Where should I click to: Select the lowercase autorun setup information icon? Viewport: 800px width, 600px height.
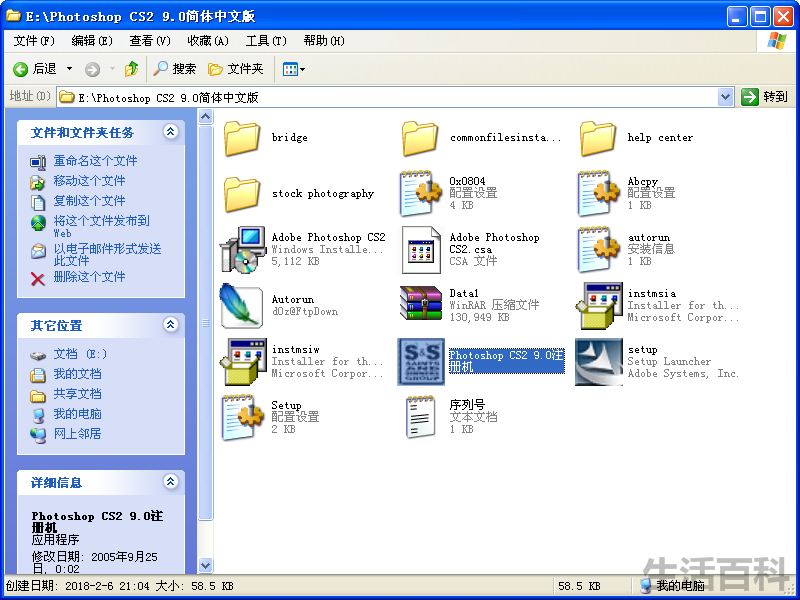(x=598, y=249)
